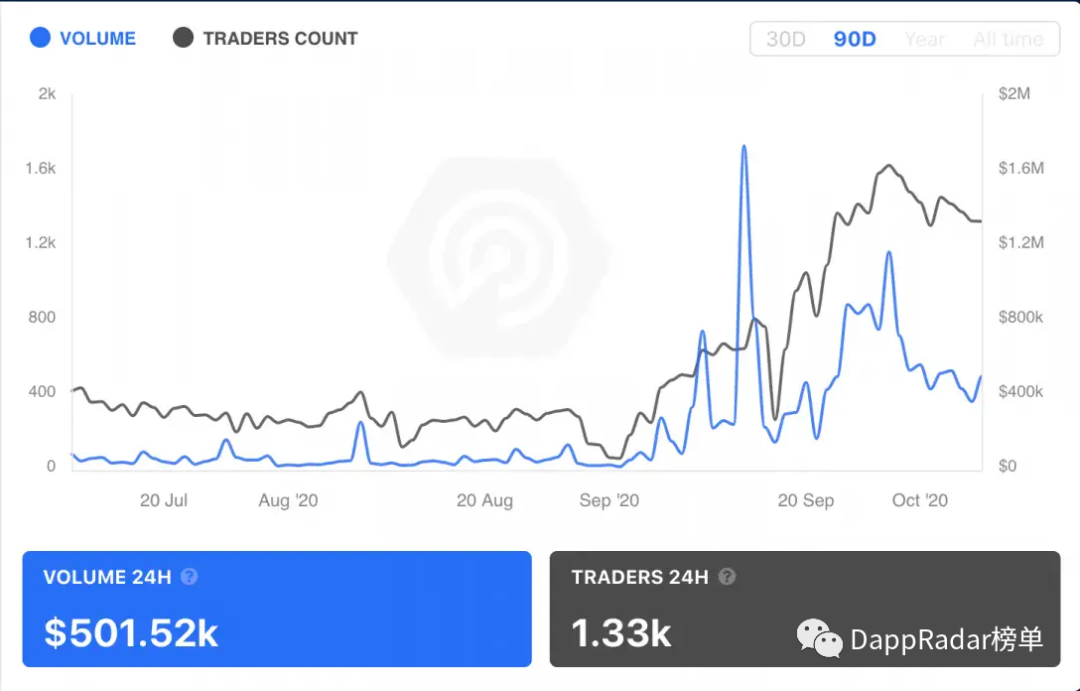The image size is (1080, 691).
Task: Click the DappRadar radar logo in chart
Action: click(499, 258)
